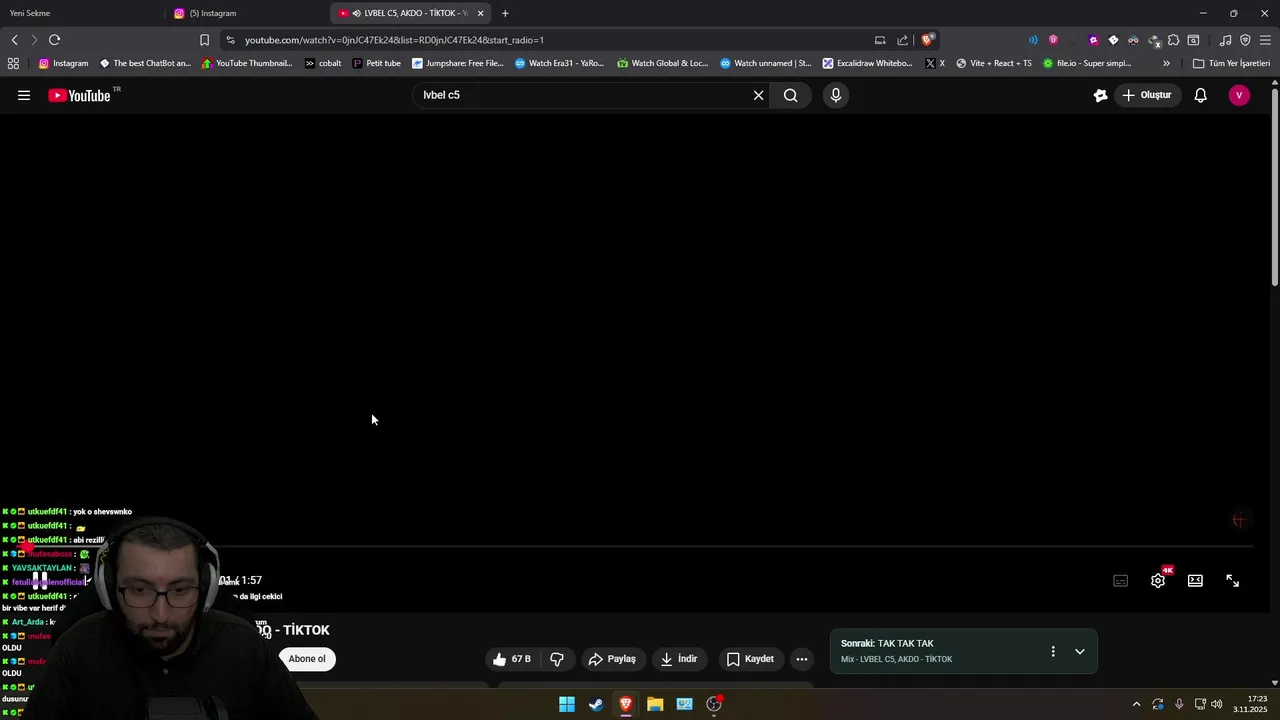Image resolution: width=1280 pixels, height=720 pixels.
Task: Reload the current page
Action: coord(54,40)
